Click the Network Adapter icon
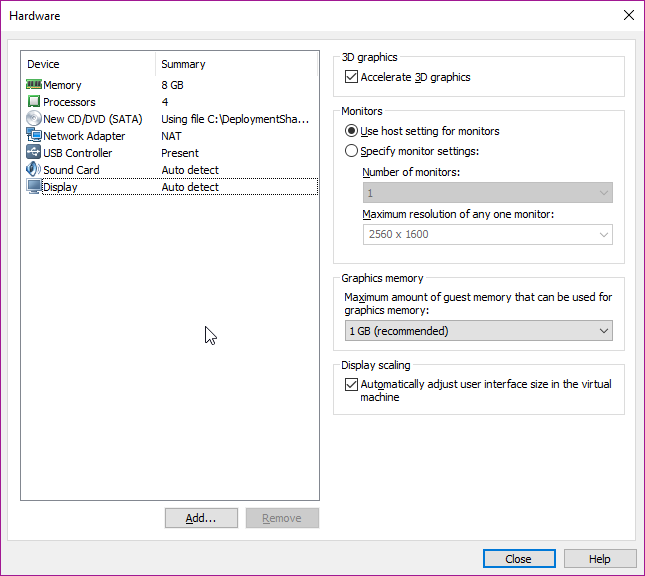 pos(34,135)
